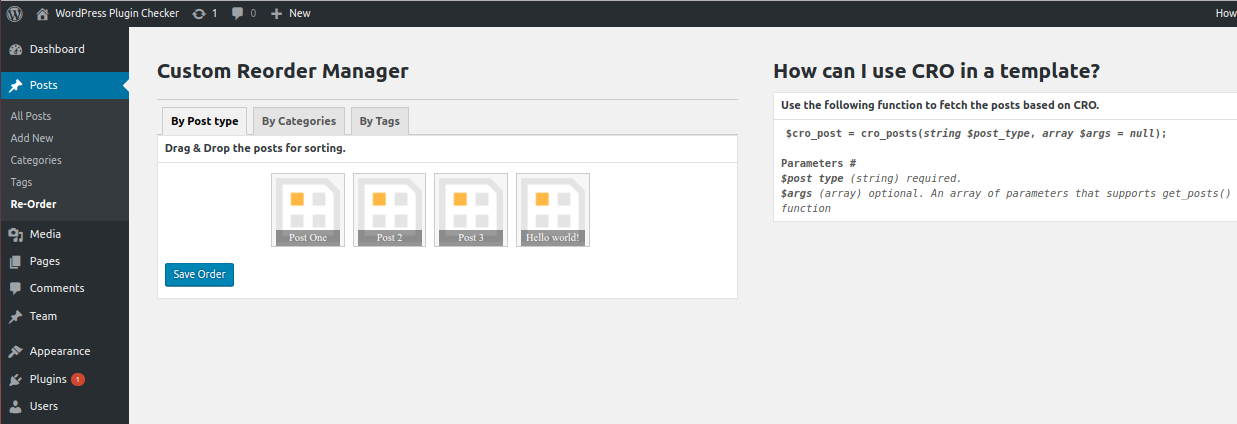This screenshot has height=424, width=1237.
Task: Click the Media icon in sidebar
Action: pos(15,234)
